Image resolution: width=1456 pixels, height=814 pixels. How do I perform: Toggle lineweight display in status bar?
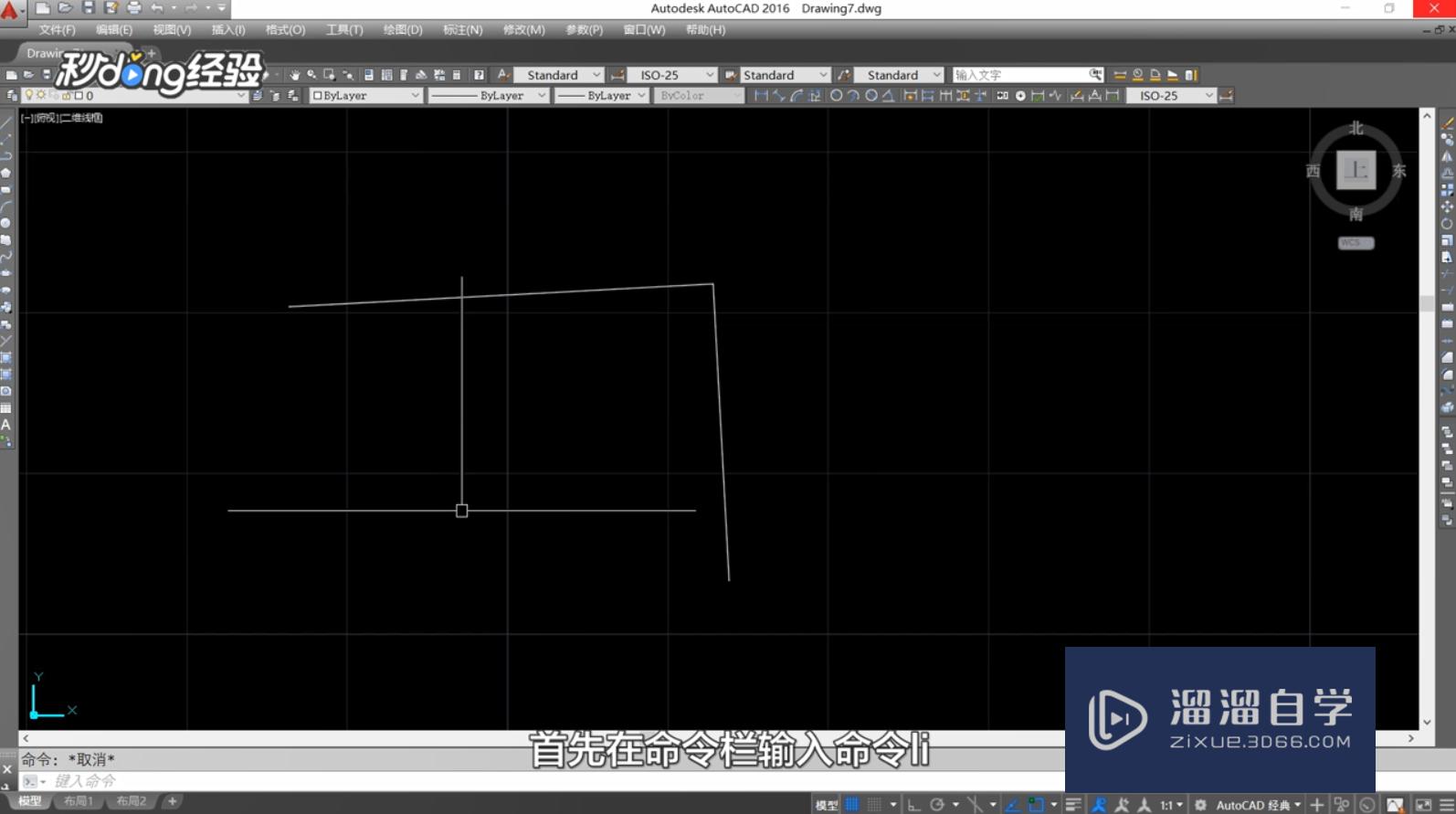click(x=1073, y=805)
